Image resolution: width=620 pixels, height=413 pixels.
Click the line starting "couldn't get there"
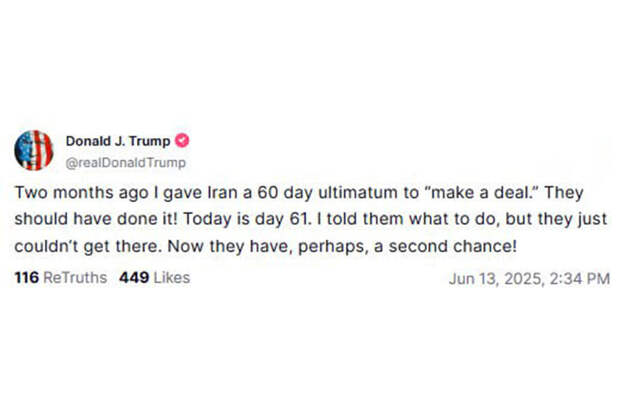(x=266, y=246)
